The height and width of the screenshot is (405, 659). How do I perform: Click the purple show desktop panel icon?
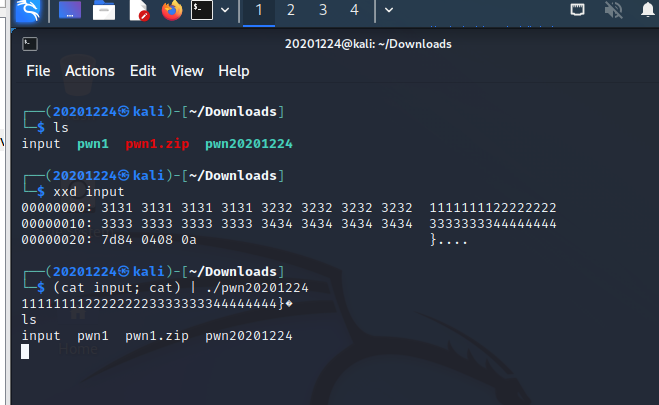click(x=70, y=10)
